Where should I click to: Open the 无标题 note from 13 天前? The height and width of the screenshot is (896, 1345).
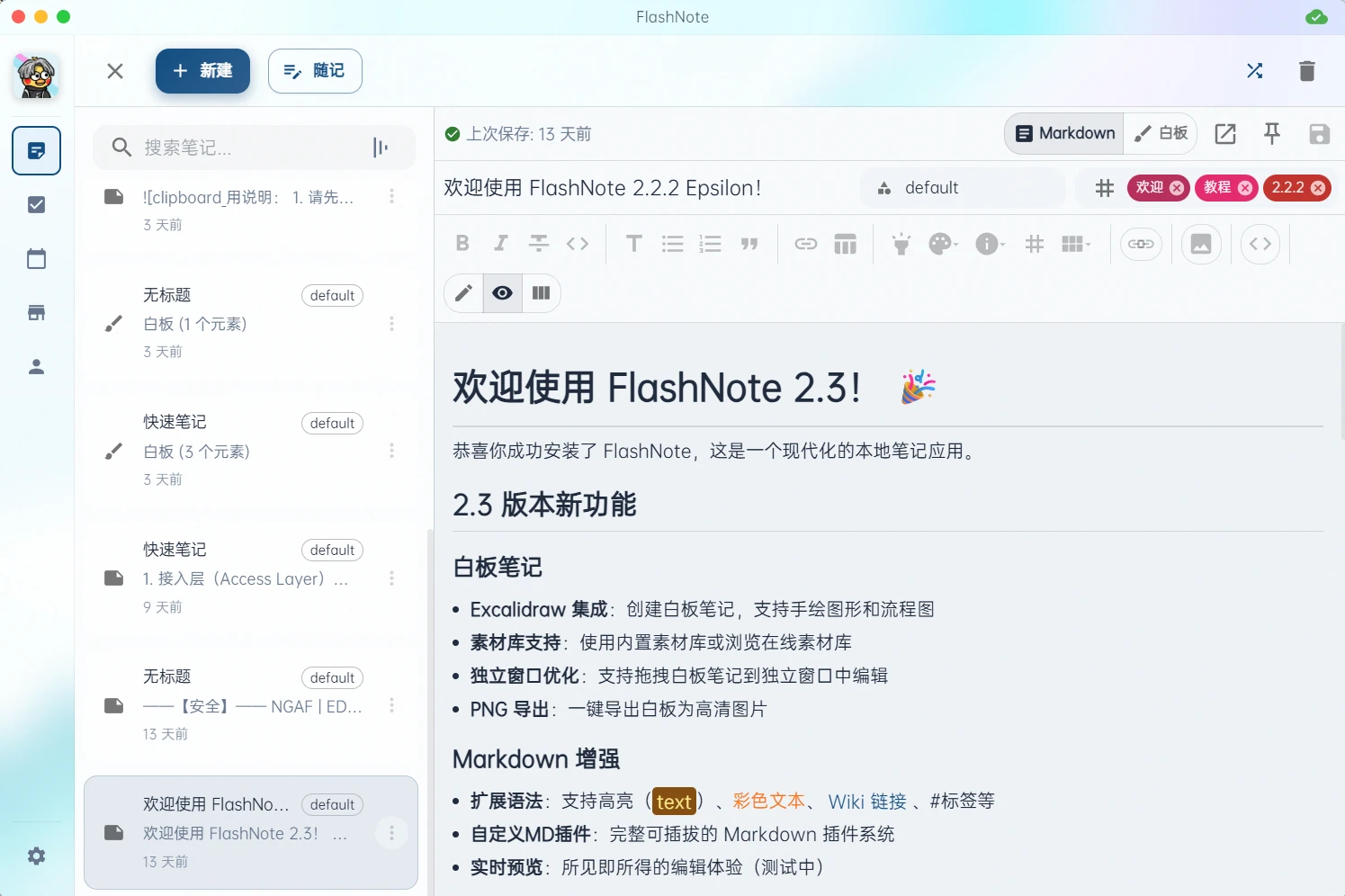(250, 704)
